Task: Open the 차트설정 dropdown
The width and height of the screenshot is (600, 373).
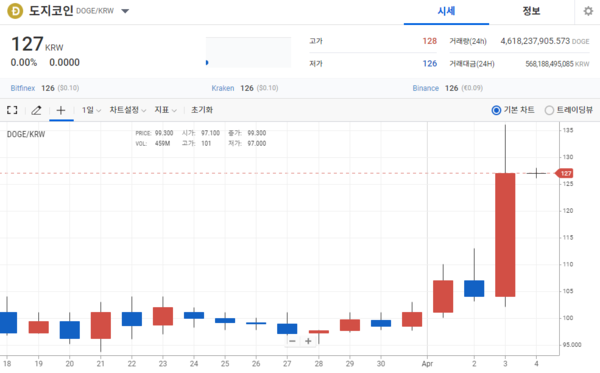Action: (128, 110)
